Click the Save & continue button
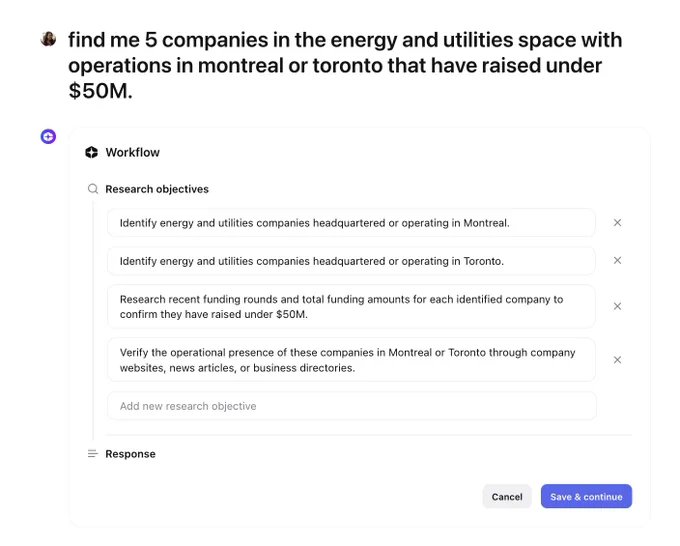The height and width of the screenshot is (546, 680). 586,497
